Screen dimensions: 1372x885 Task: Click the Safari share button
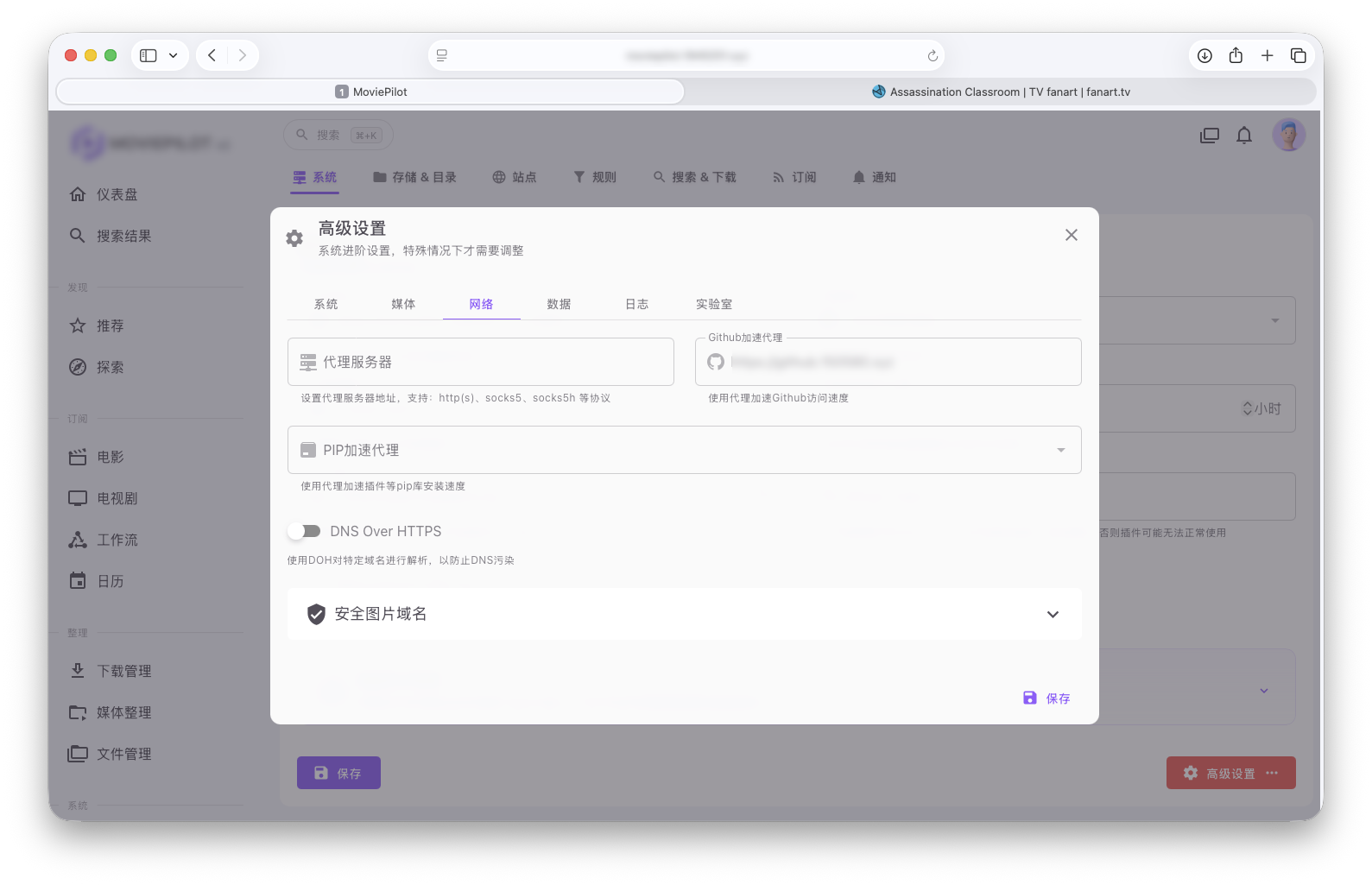[x=1236, y=55]
